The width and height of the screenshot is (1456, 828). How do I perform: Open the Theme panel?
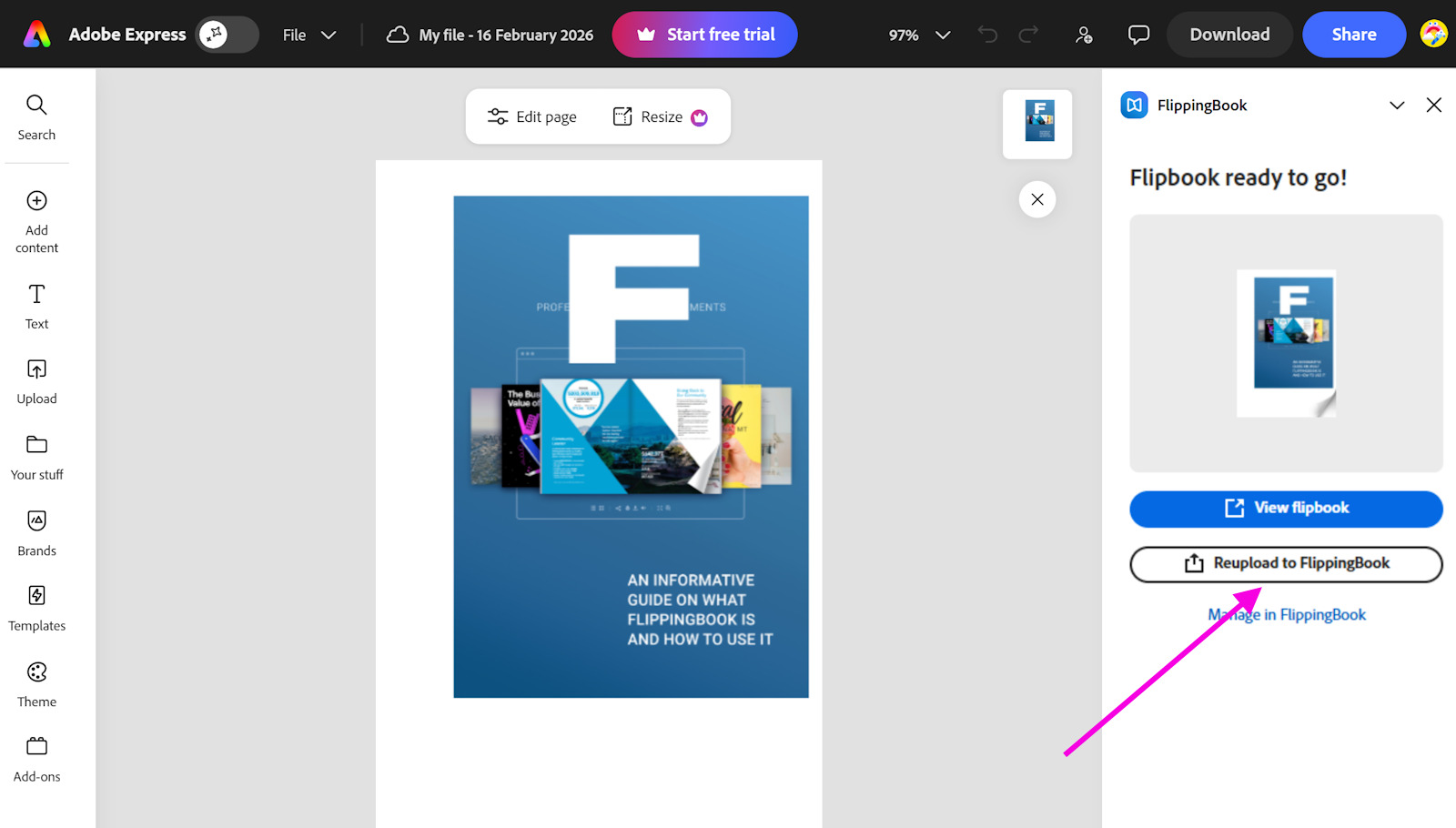tap(36, 684)
